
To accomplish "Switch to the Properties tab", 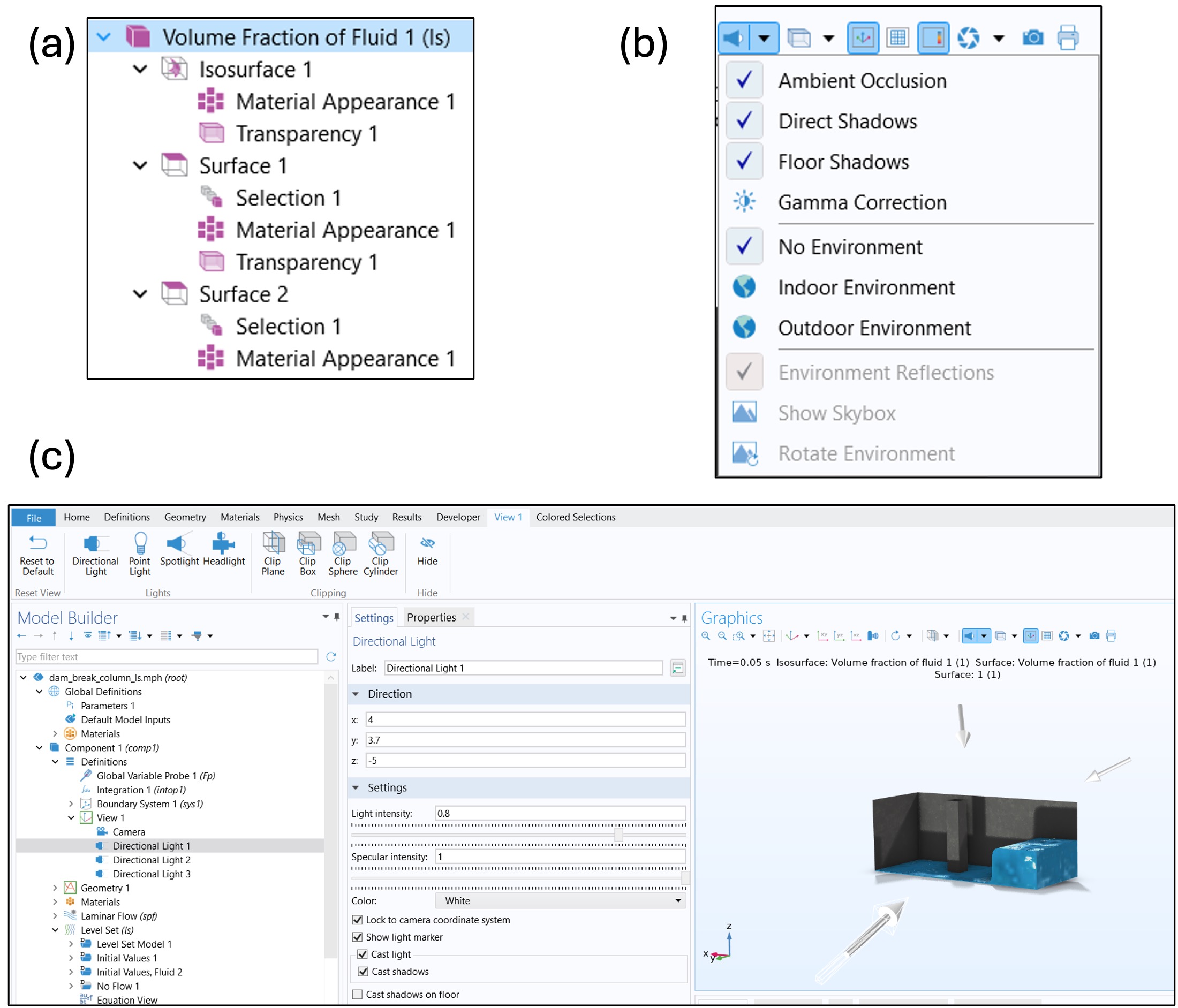I will (x=431, y=617).
